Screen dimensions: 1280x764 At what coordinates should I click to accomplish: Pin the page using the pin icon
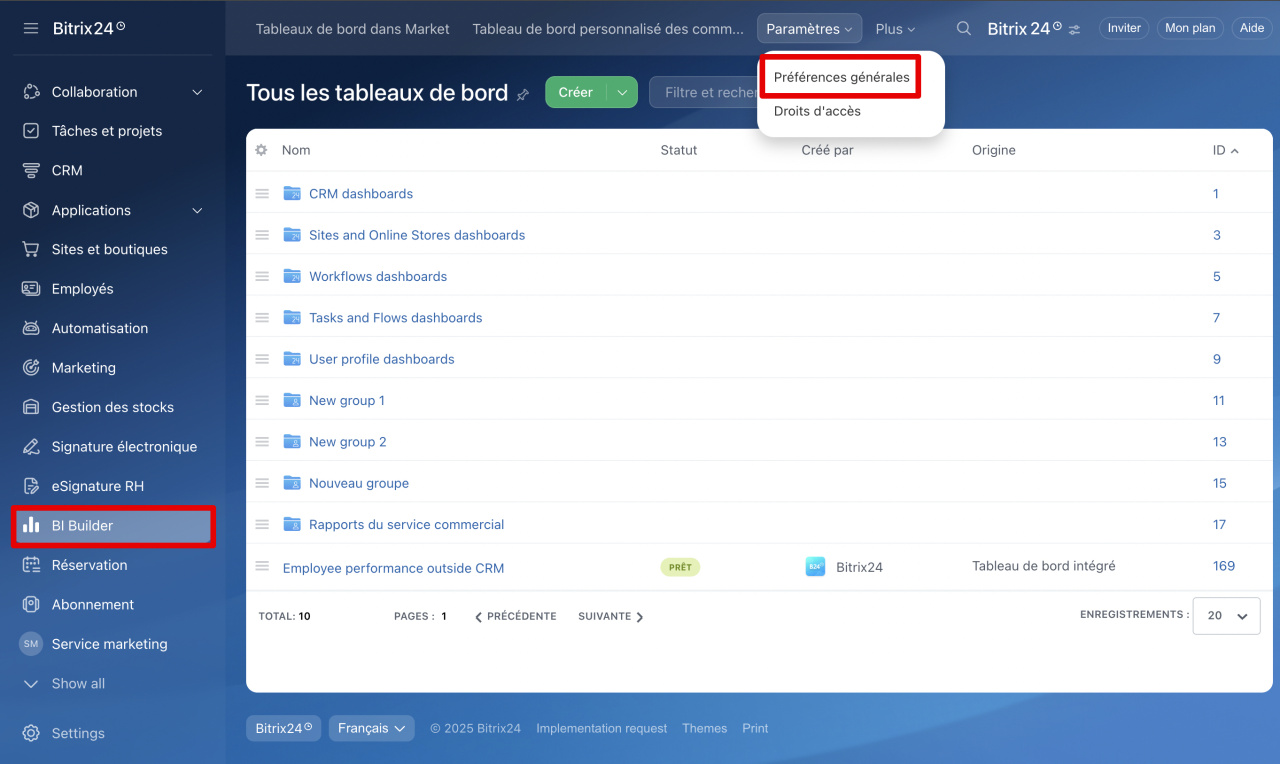523,95
